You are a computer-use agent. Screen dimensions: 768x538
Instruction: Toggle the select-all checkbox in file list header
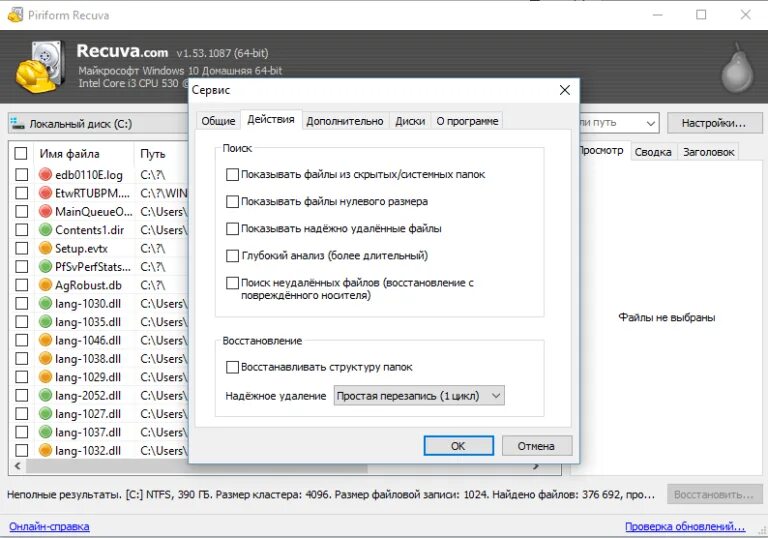(x=21, y=153)
